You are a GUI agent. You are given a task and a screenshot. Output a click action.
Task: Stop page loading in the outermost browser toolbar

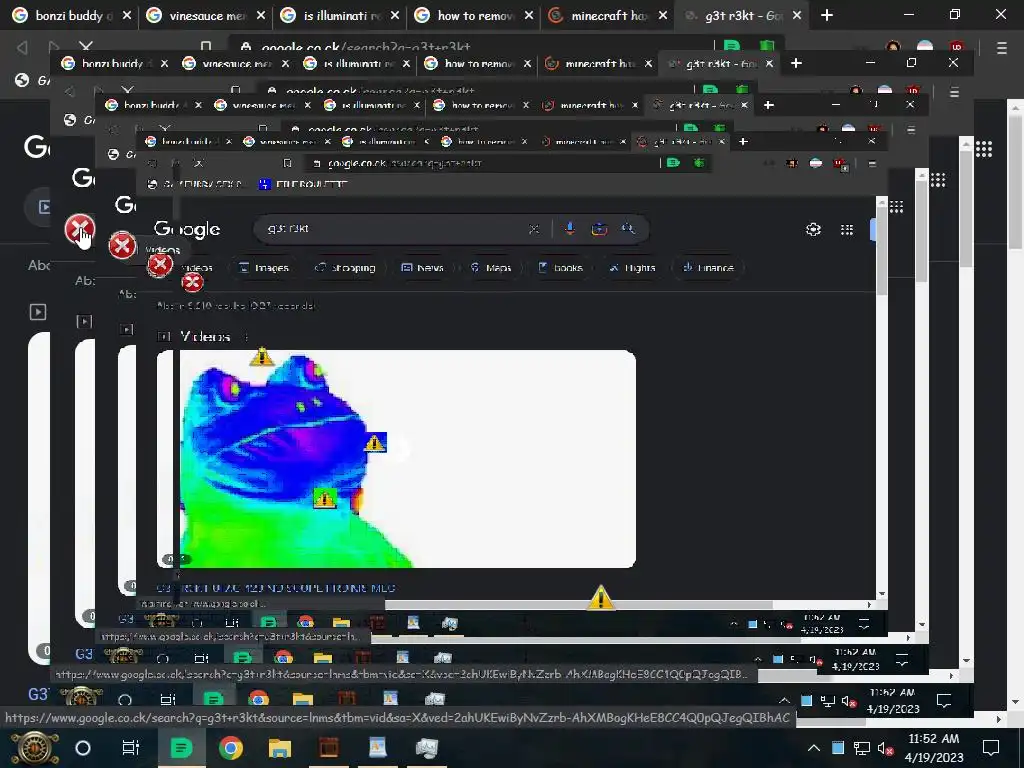point(86,46)
